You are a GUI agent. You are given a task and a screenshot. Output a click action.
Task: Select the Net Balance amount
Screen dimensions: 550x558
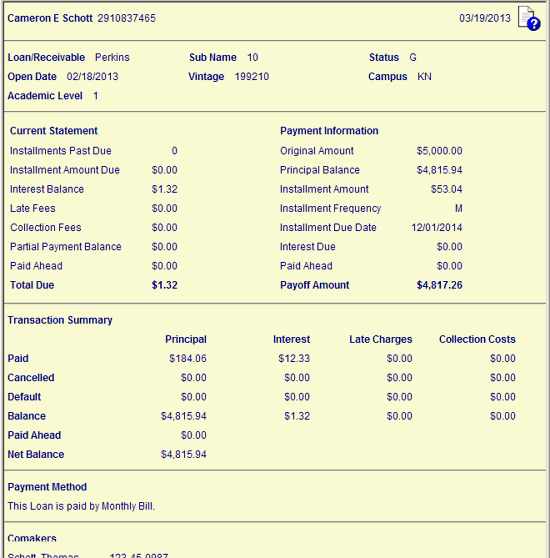[184, 454]
